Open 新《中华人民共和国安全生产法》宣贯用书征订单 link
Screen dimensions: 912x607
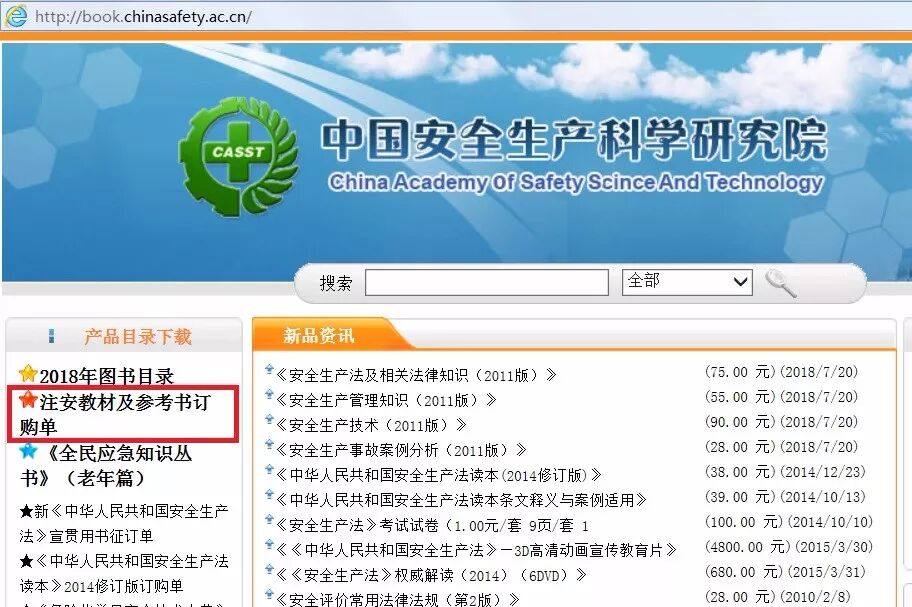(x=124, y=523)
